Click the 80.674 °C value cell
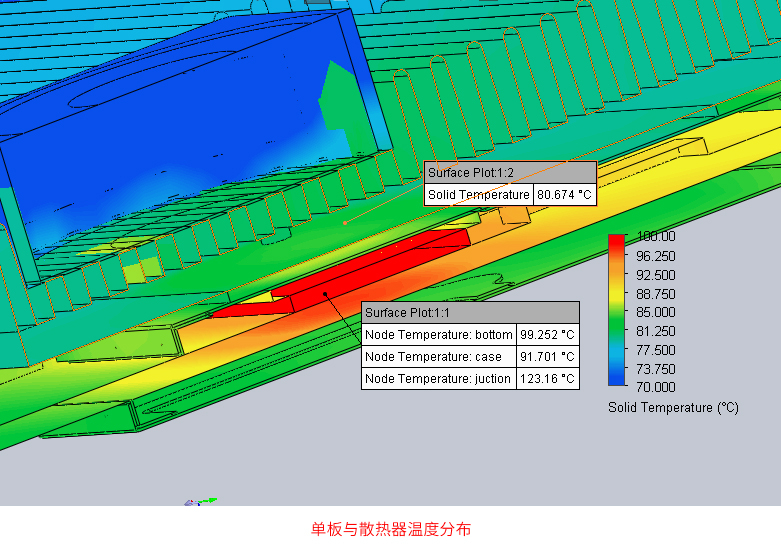 point(564,195)
